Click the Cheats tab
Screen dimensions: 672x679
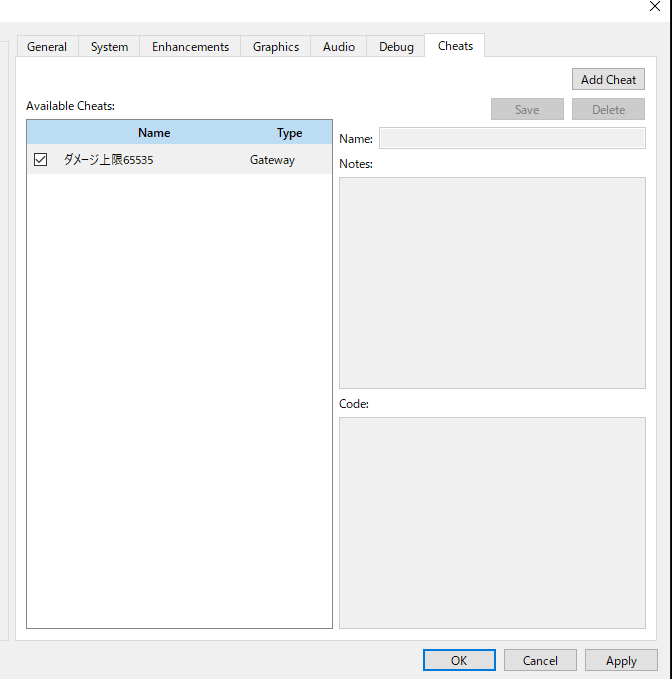click(x=455, y=46)
